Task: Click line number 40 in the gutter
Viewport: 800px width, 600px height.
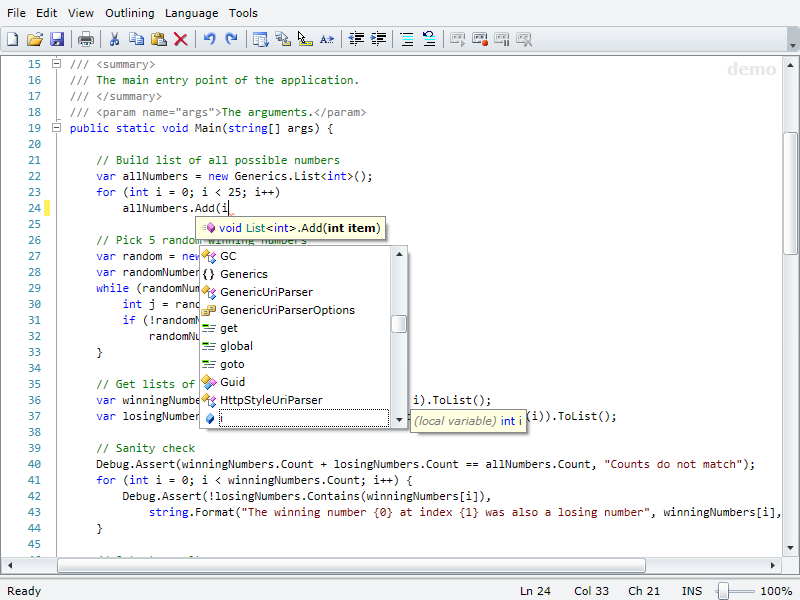Action: (34, 464)
